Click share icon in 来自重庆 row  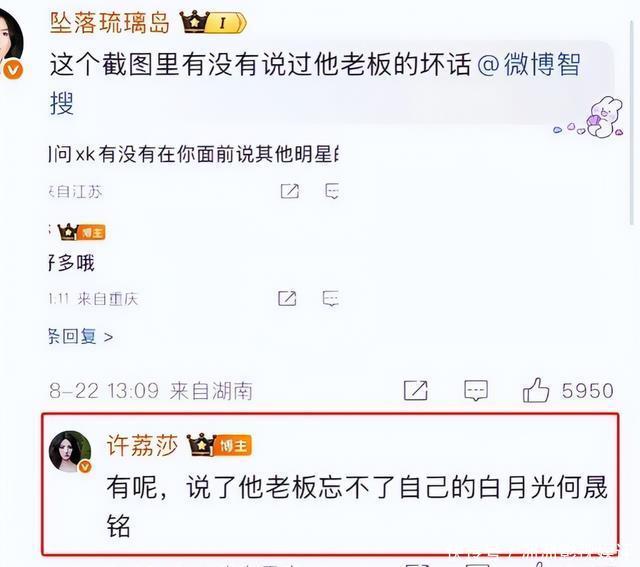pos(287,298)
